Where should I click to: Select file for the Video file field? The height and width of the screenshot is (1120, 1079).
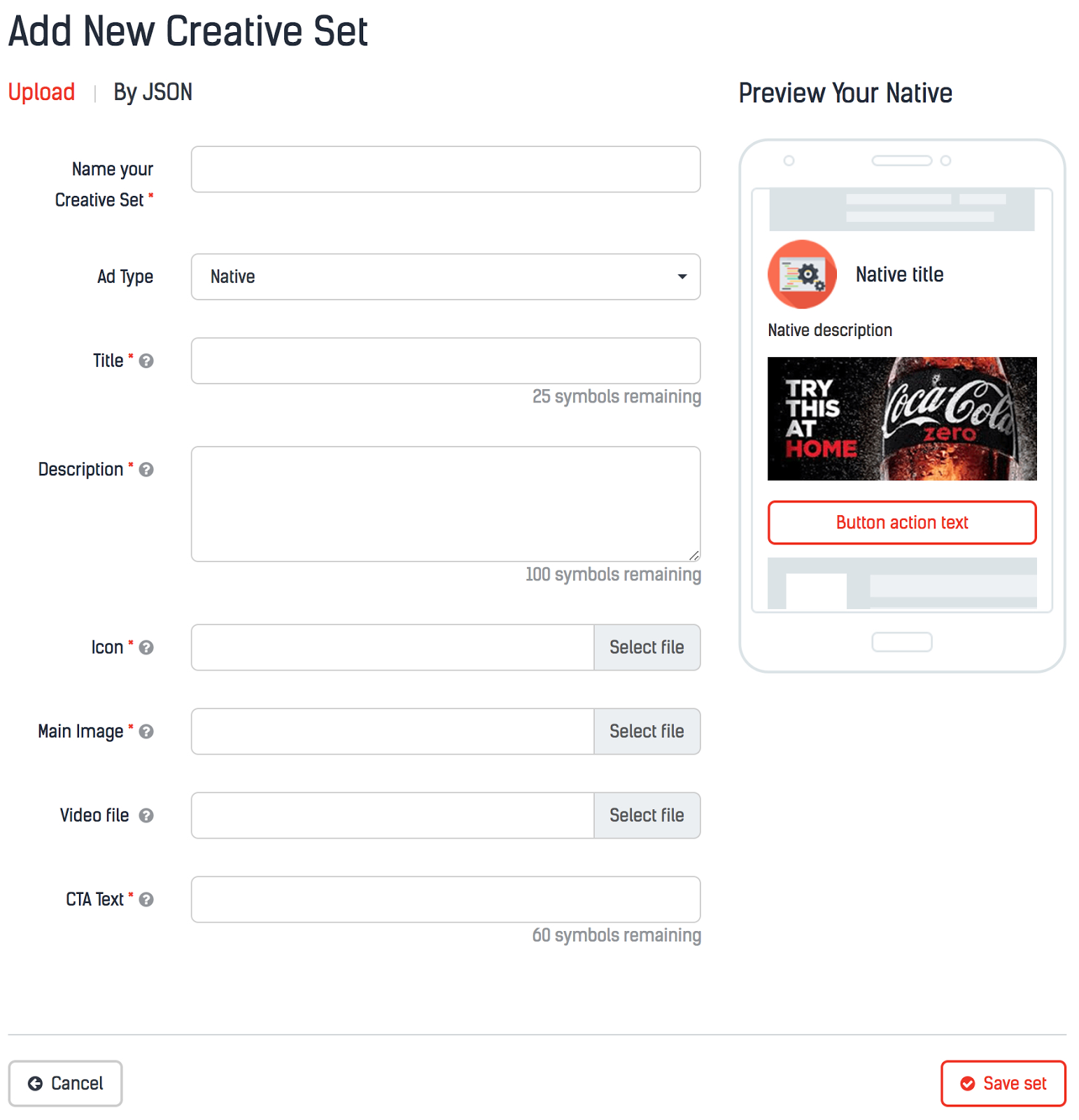647,815
